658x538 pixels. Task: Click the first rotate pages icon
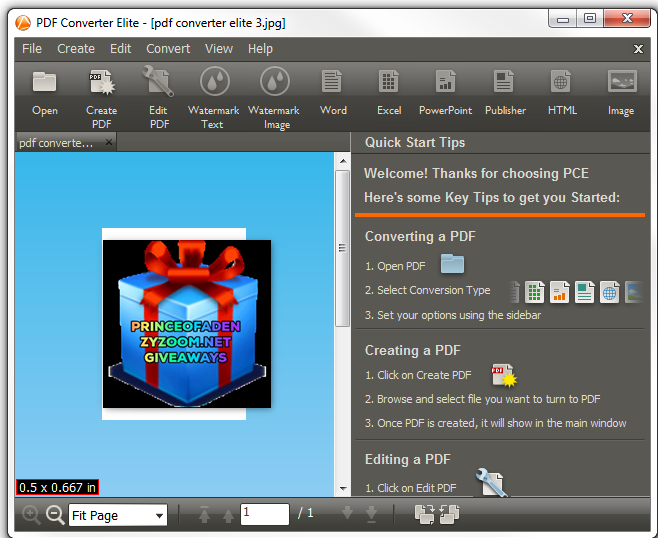point(425,514)
